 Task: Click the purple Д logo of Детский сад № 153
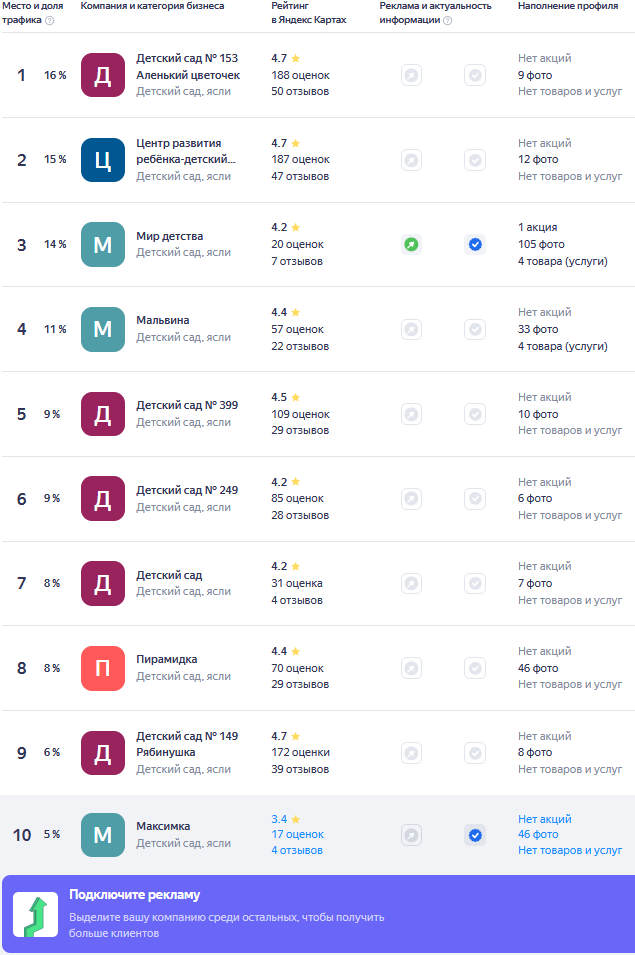[x=103, y=75]
